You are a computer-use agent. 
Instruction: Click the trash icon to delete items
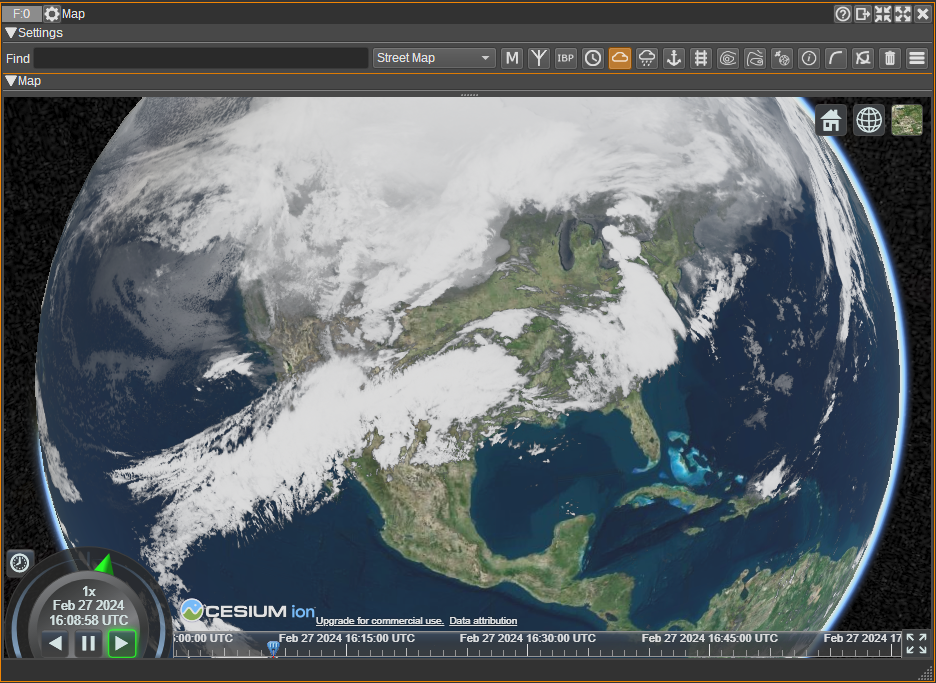(x=890, y=58)
